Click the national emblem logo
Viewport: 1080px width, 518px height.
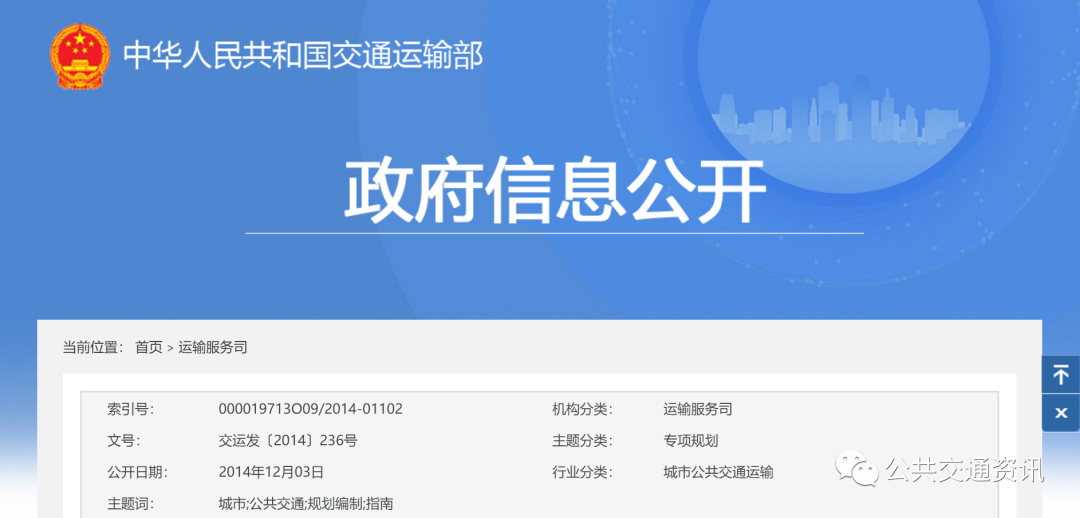(x=80, y=56)
